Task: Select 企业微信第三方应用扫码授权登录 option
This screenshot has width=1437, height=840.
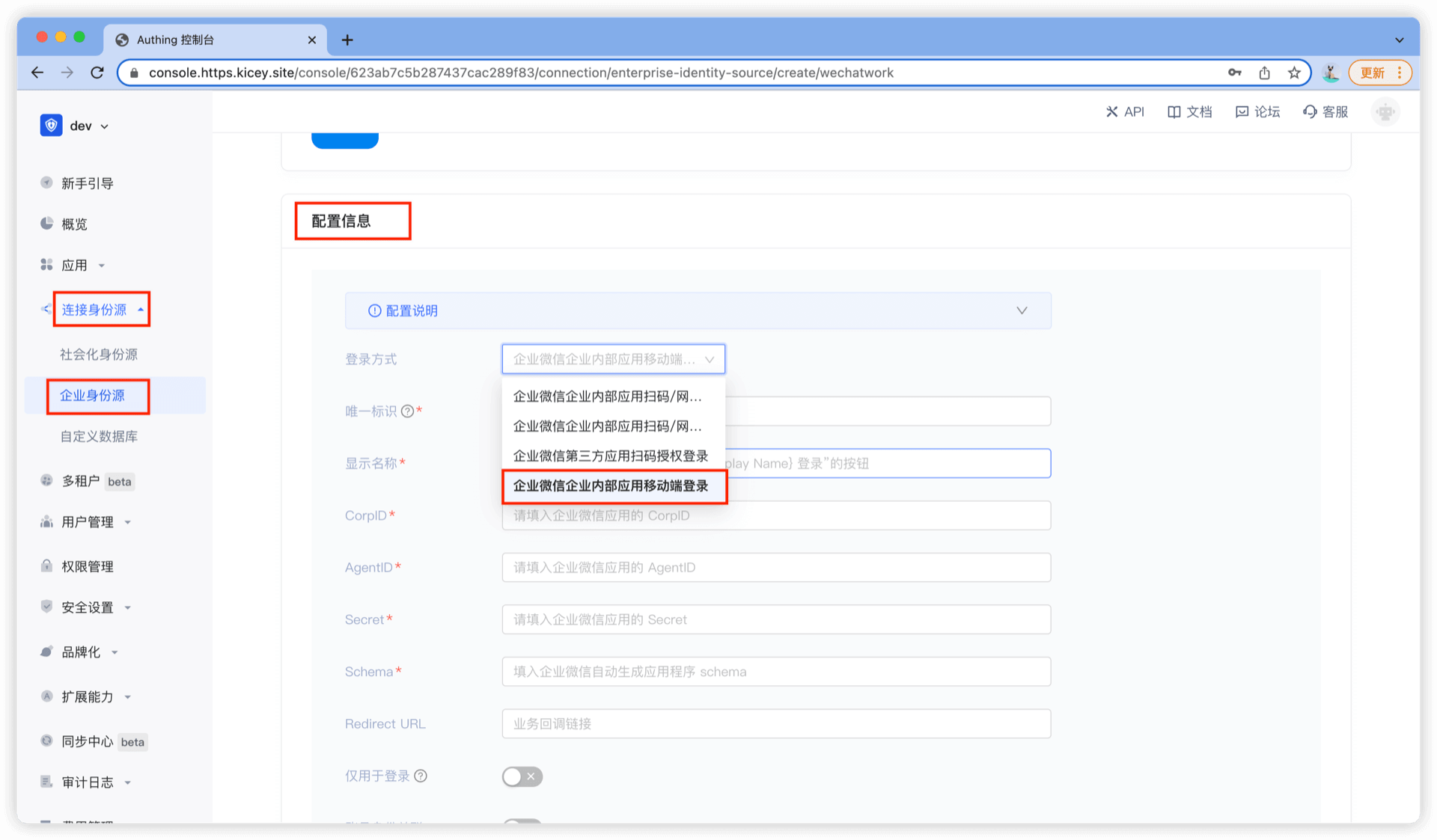Action: [610, 456]
